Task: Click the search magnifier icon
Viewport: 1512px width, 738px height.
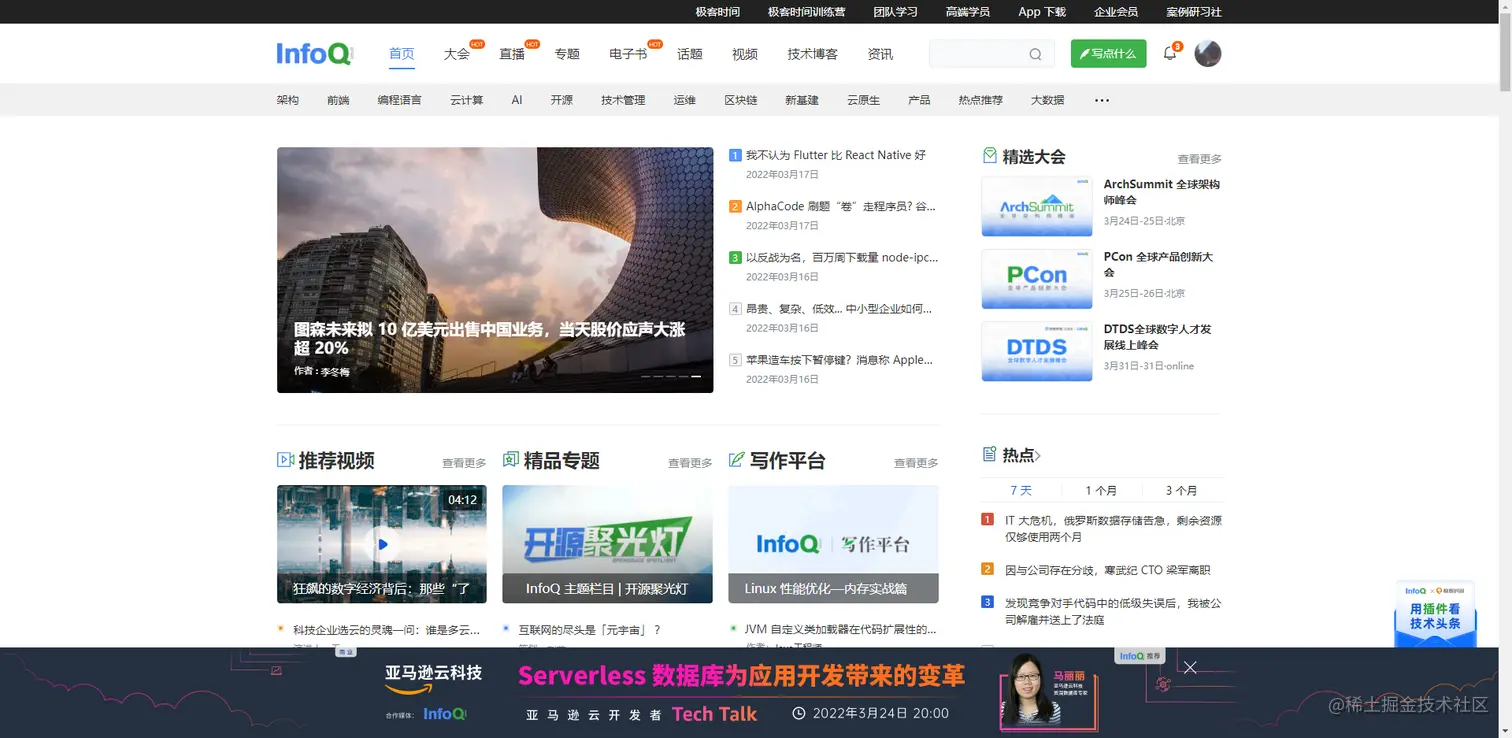Action: tap(1035, 54)
